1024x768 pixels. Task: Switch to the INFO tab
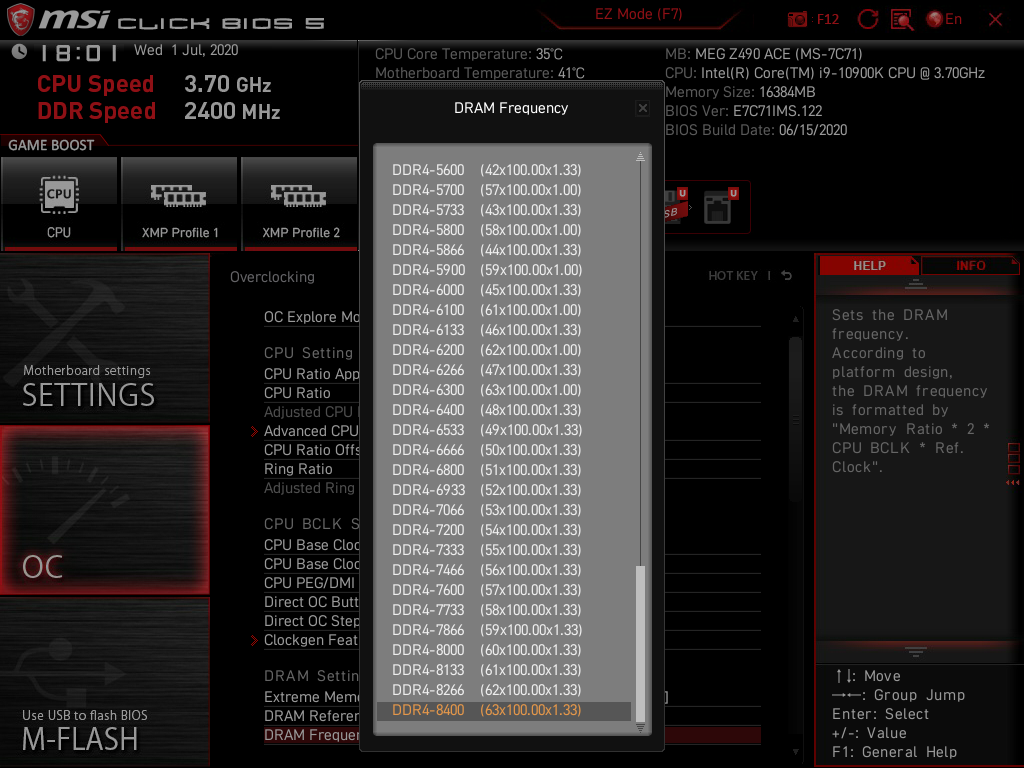pos(969,265)
